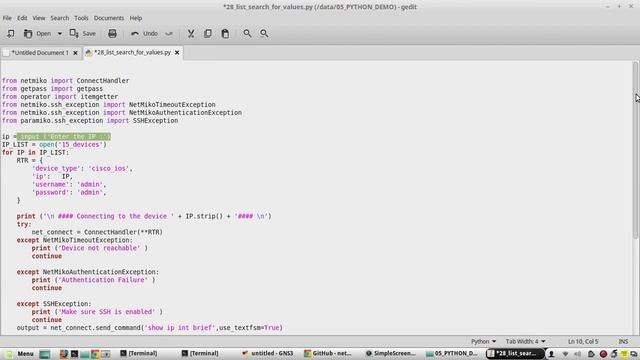This screenshot has width=640, height=360.
Task: Click the text 'from netmiko import ConnectHandler'
Action: [x=65, y=81]
